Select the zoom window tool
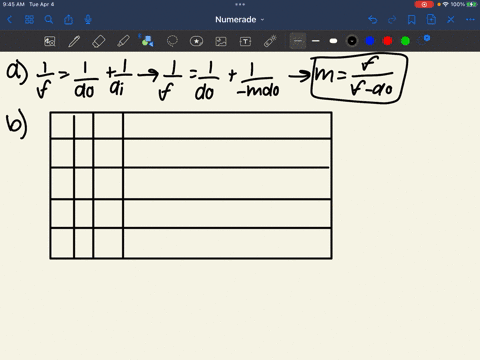The image size is (480, 360). (x=50, y=41)
